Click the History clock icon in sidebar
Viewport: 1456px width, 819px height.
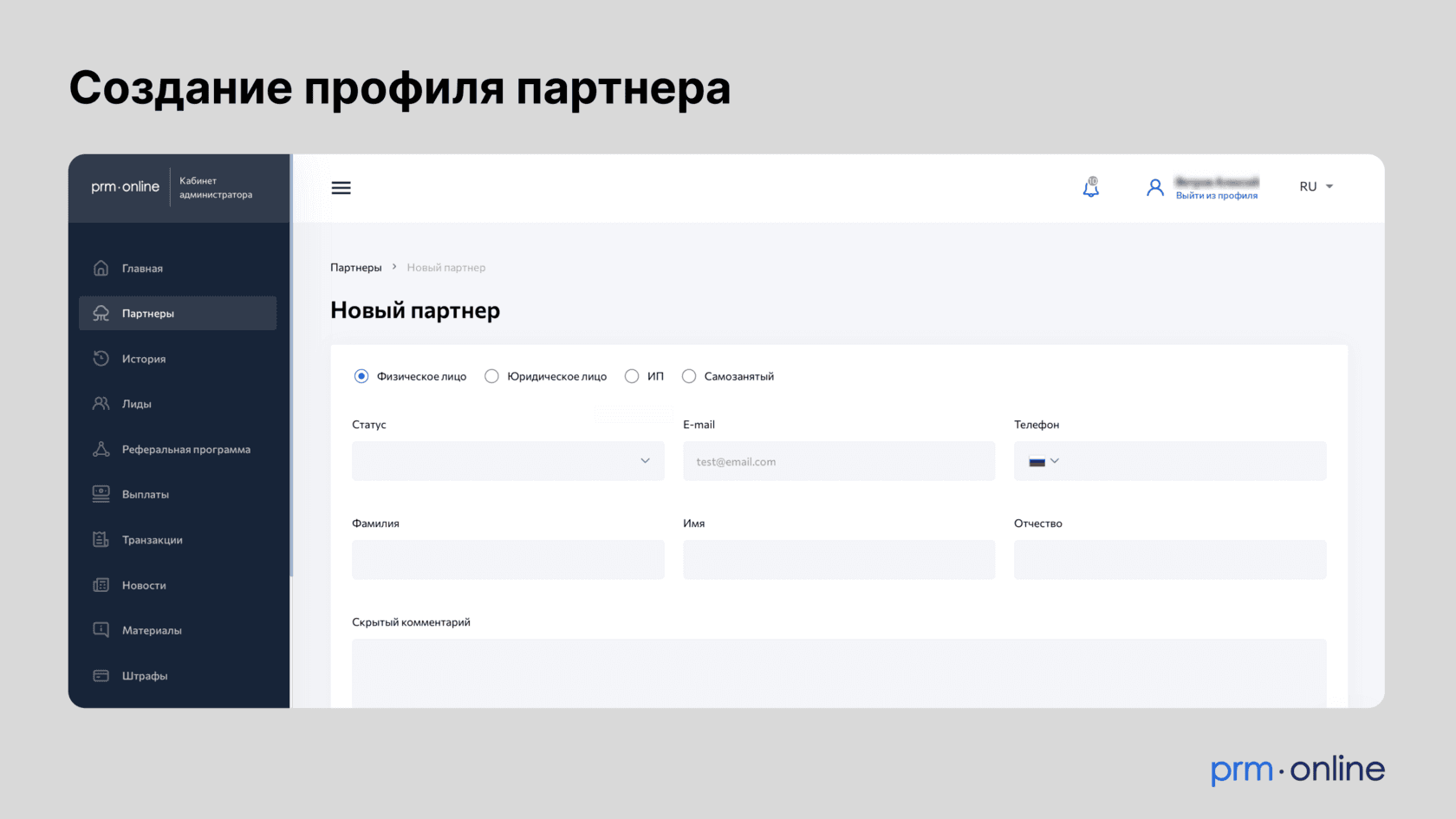pos(101,359)
